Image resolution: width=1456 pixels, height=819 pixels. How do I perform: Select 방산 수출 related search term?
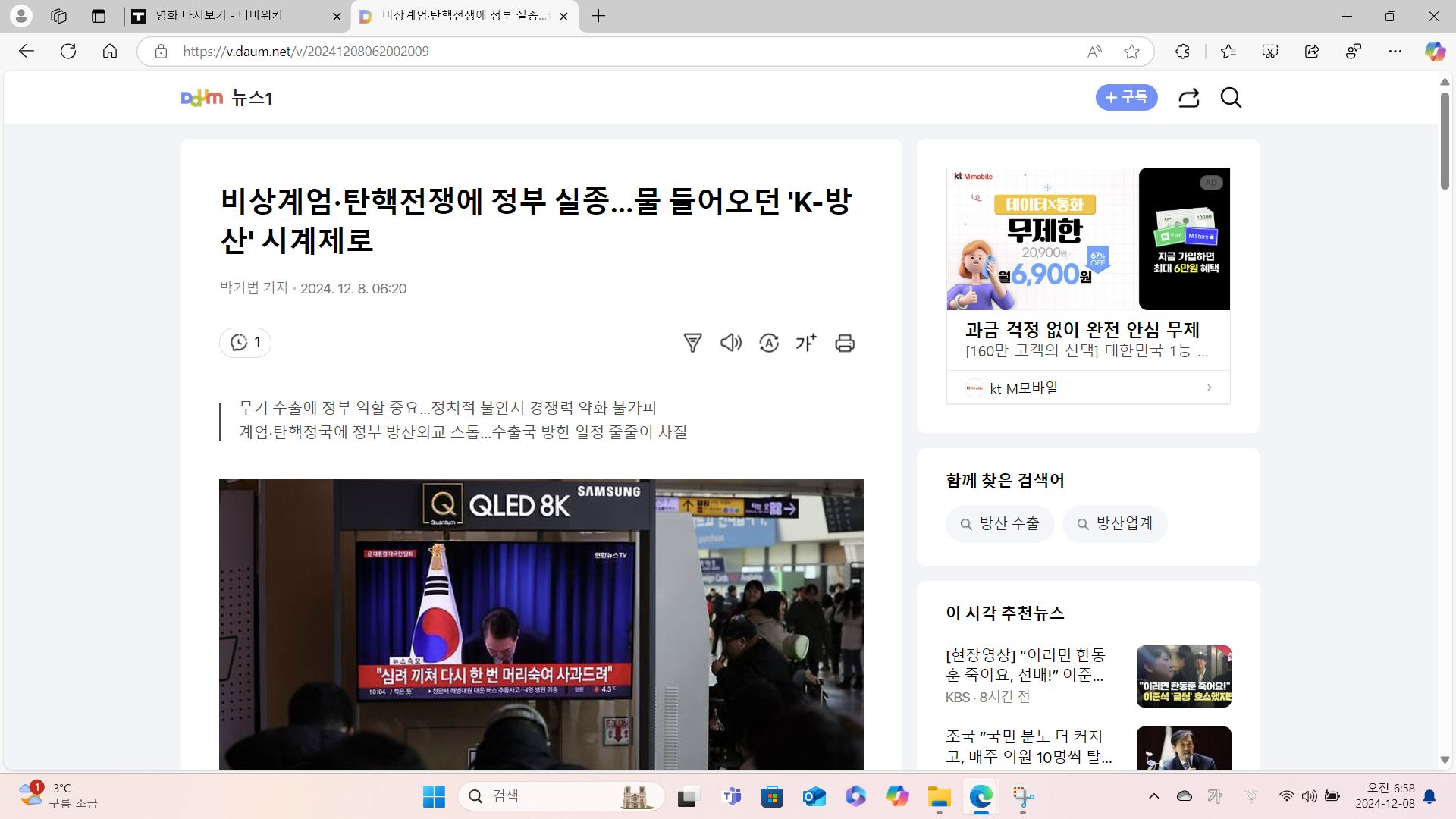coord(999,523)
